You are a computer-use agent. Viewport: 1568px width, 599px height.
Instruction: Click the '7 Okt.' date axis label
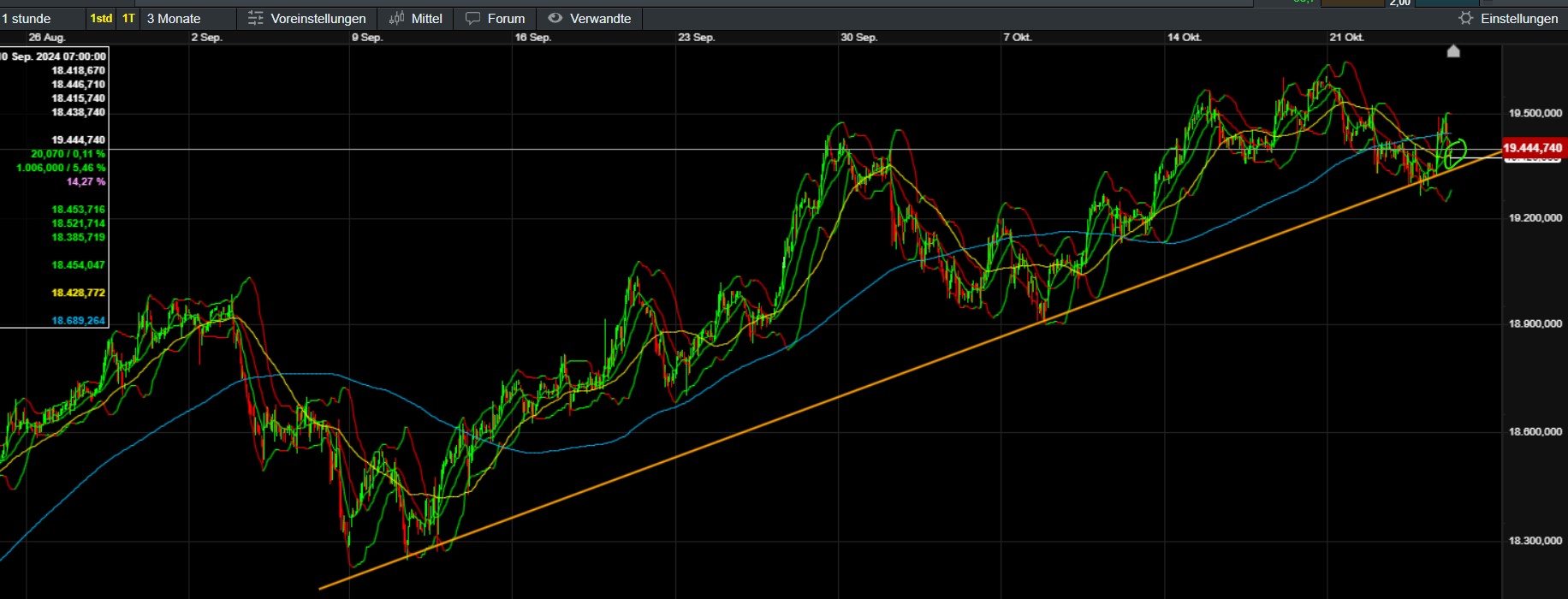click(1018, 38)
